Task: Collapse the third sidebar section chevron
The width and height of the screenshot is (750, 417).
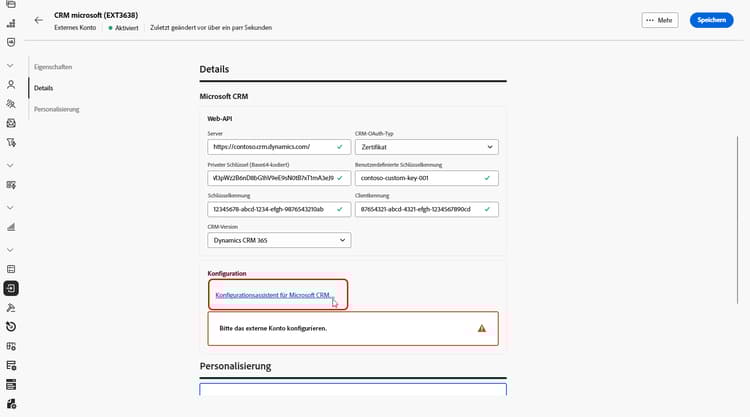Action: [x=10, y=208]
